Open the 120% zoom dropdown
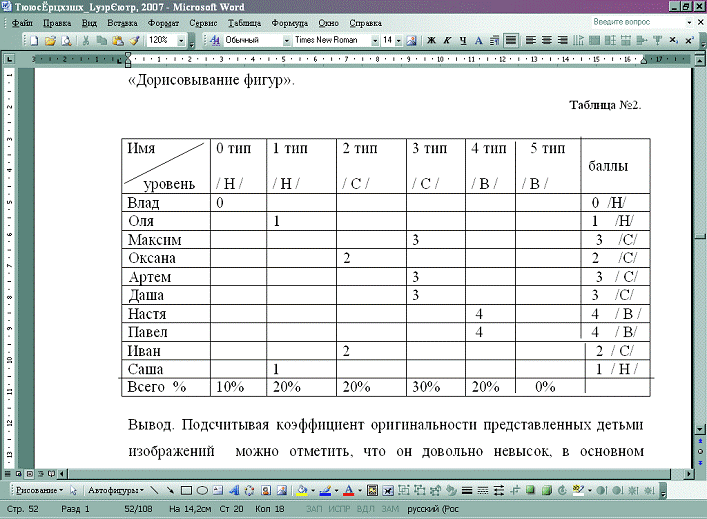This screenshot has height=519, width=707. click(x=180, y=41)
